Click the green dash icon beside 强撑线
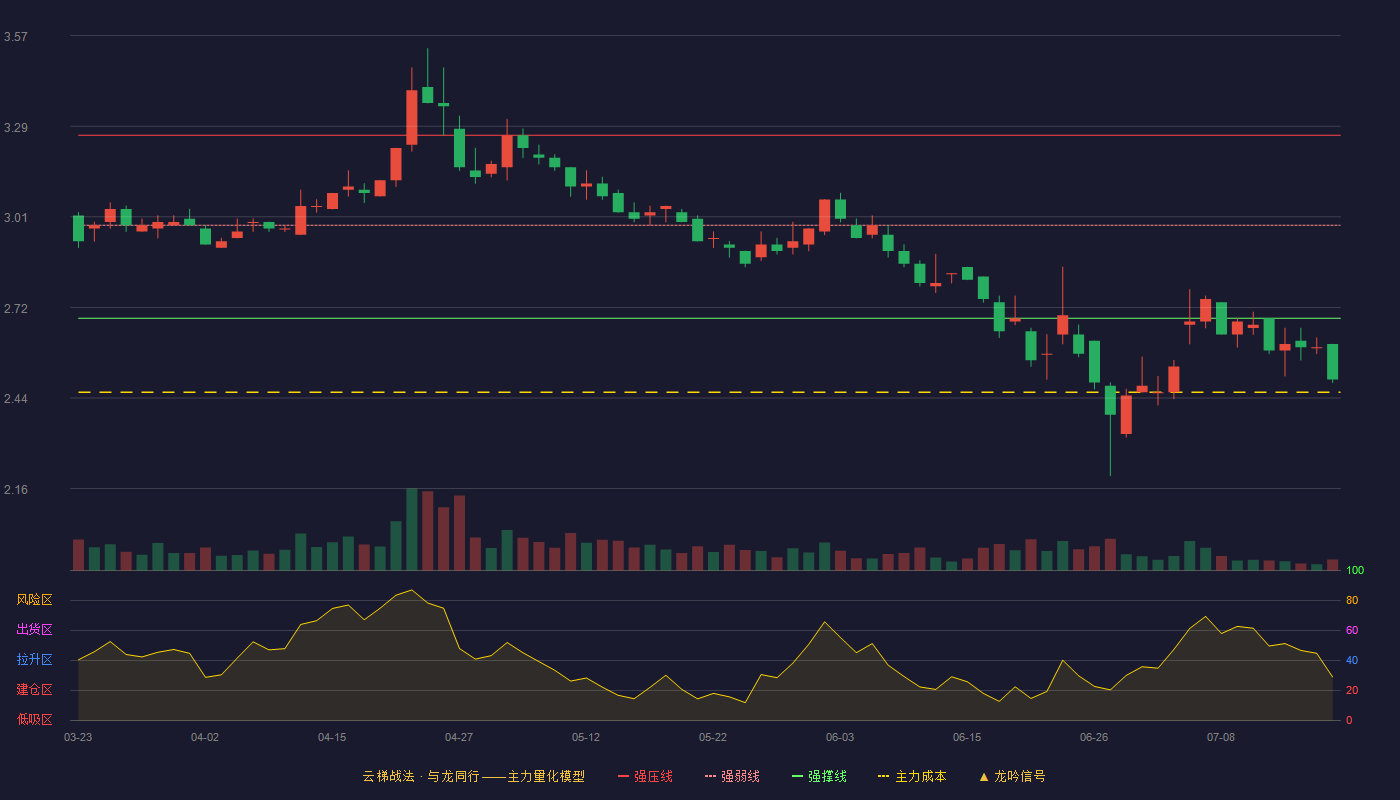Image resolution: width=1400 pixels, height=800 pixels. [x=797, y=776]
